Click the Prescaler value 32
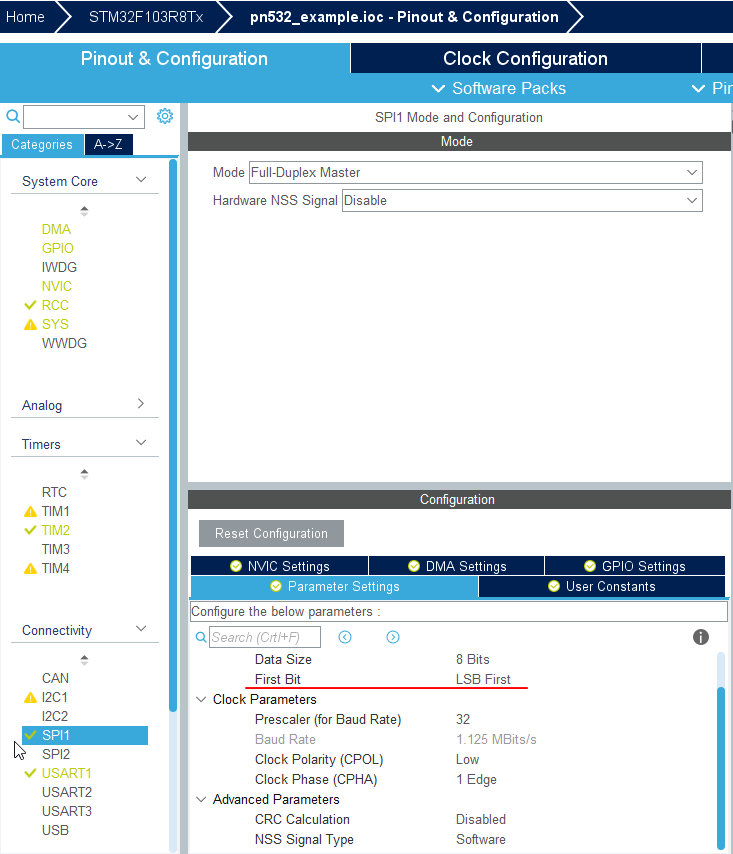Screen dimensions: 733x854 coord(463,719)
